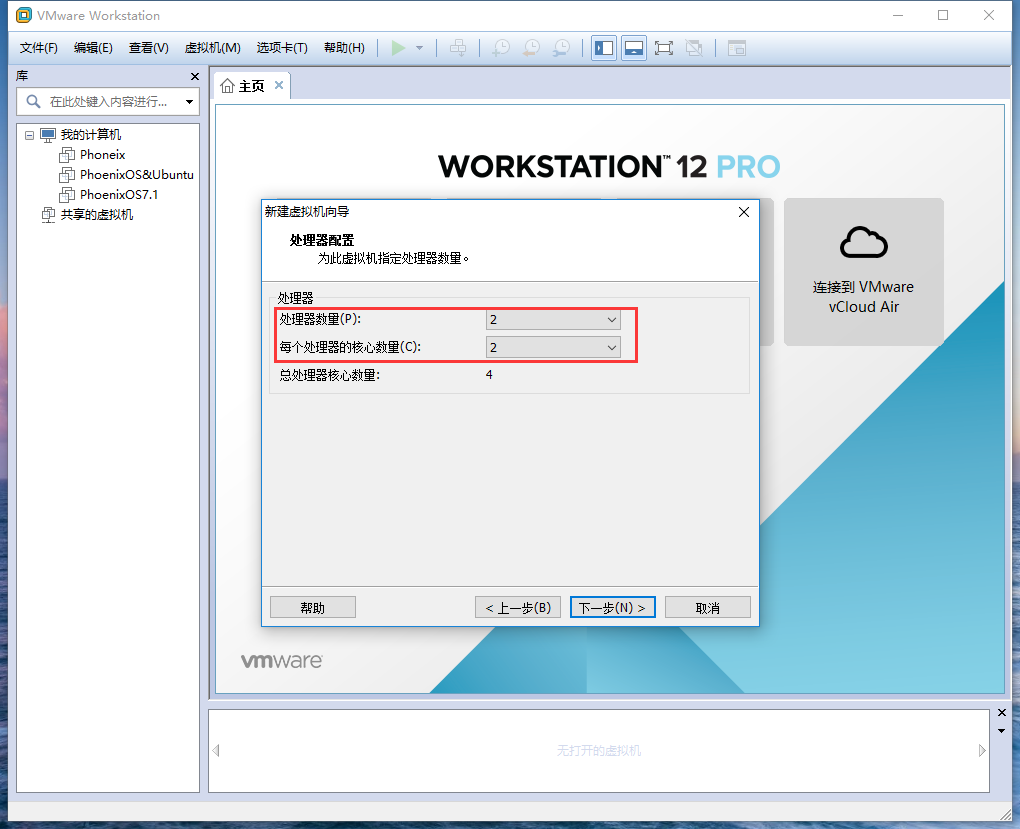Image resolution: width=1020 pixels, height=829 pixels.
Task: Click the green Power On play icon
Action: [398, 48]
